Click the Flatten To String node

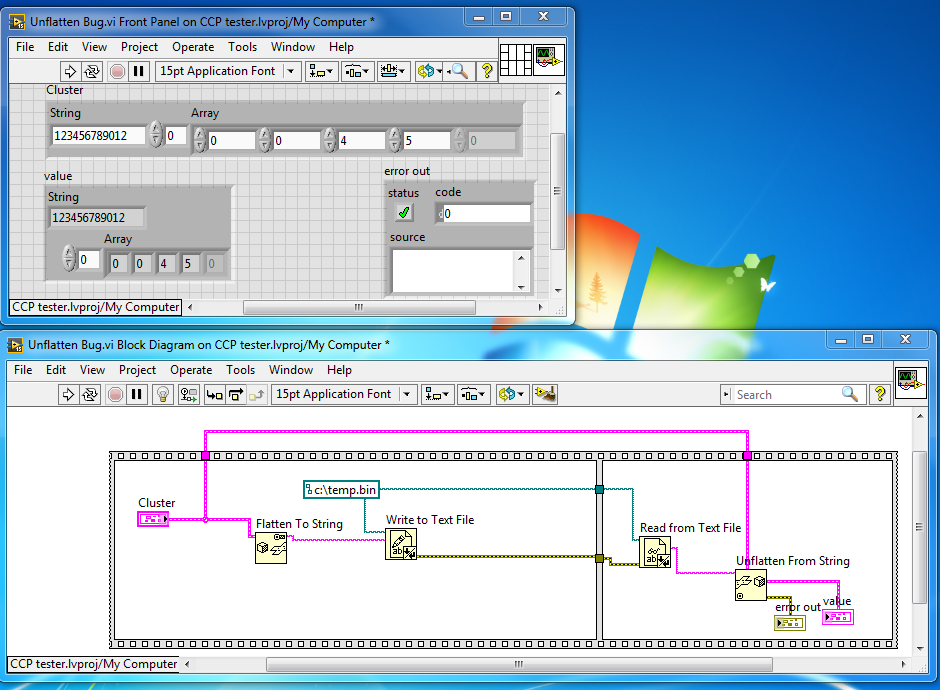[x=271, y=549]
